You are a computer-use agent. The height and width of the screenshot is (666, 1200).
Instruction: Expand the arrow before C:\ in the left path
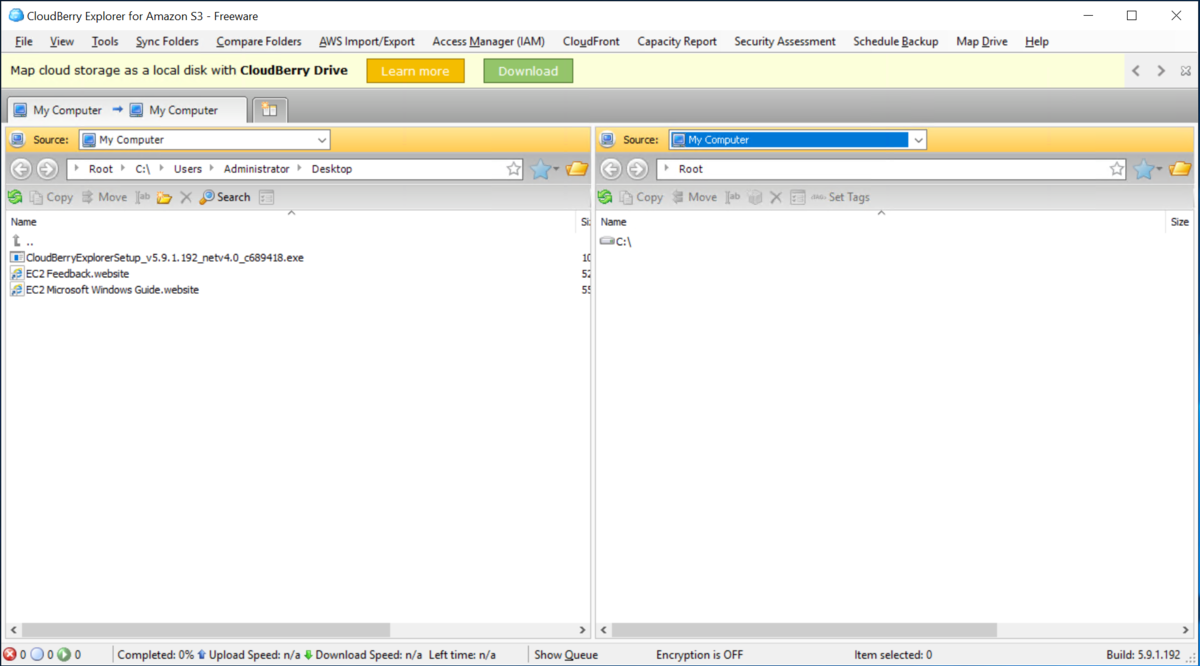124,169
